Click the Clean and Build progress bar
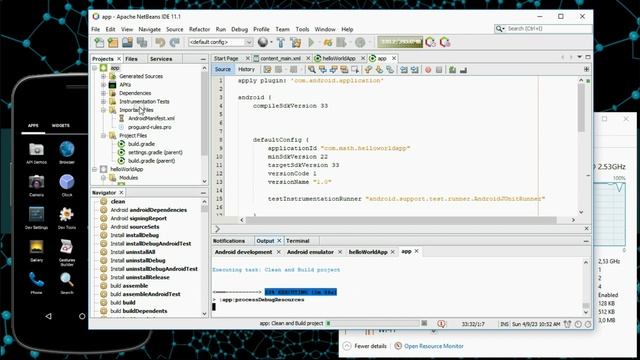Viewport: 640px width, 360px height. pos(372,323)
